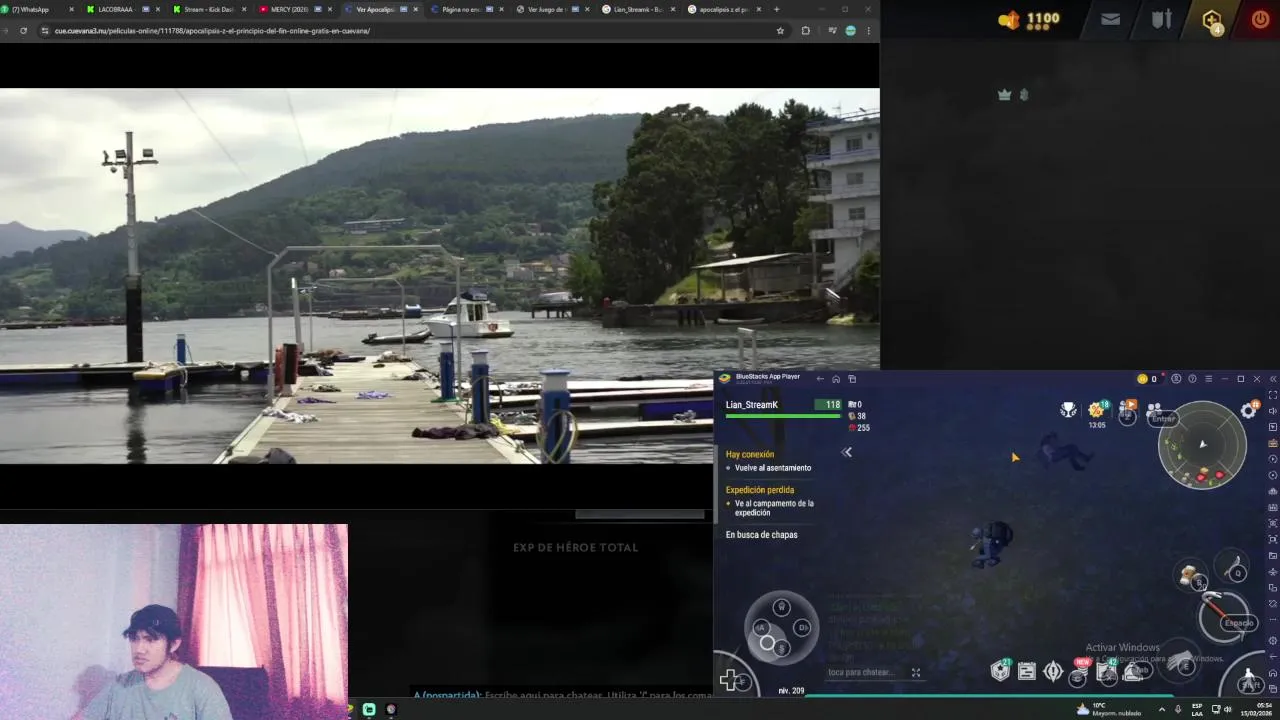The image size is (1280, 720).
Task: Click the player name Lian_StreamK
Action: point(752,405)
